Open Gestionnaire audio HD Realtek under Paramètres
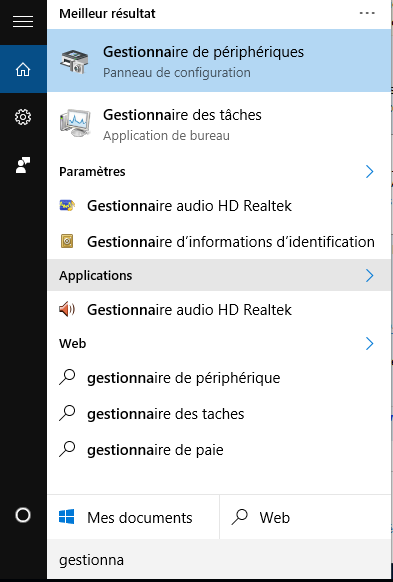The height and width of the screenshot is (582, 393). click(x=219, y=205)
